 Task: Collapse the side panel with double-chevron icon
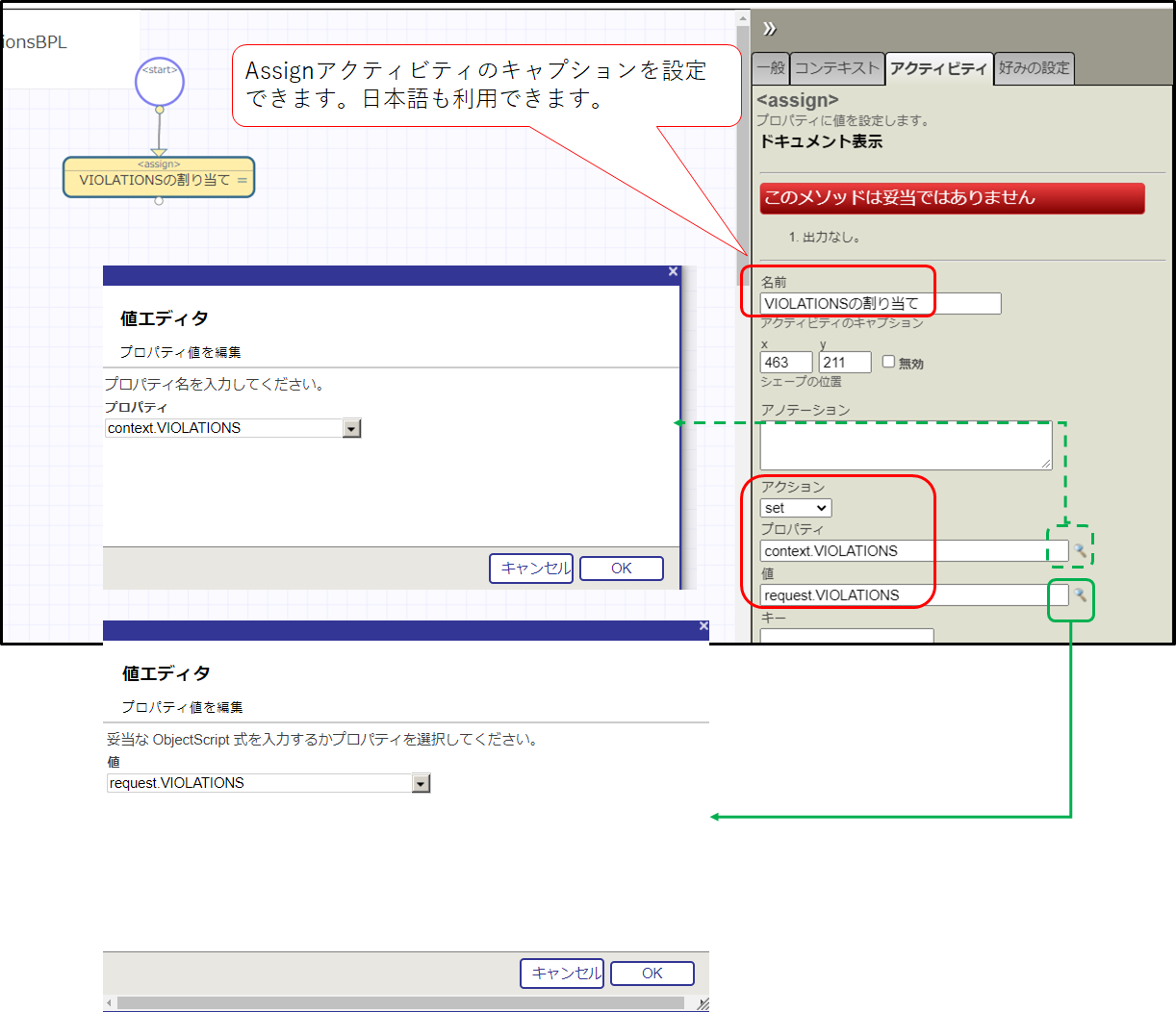(769, 29)
